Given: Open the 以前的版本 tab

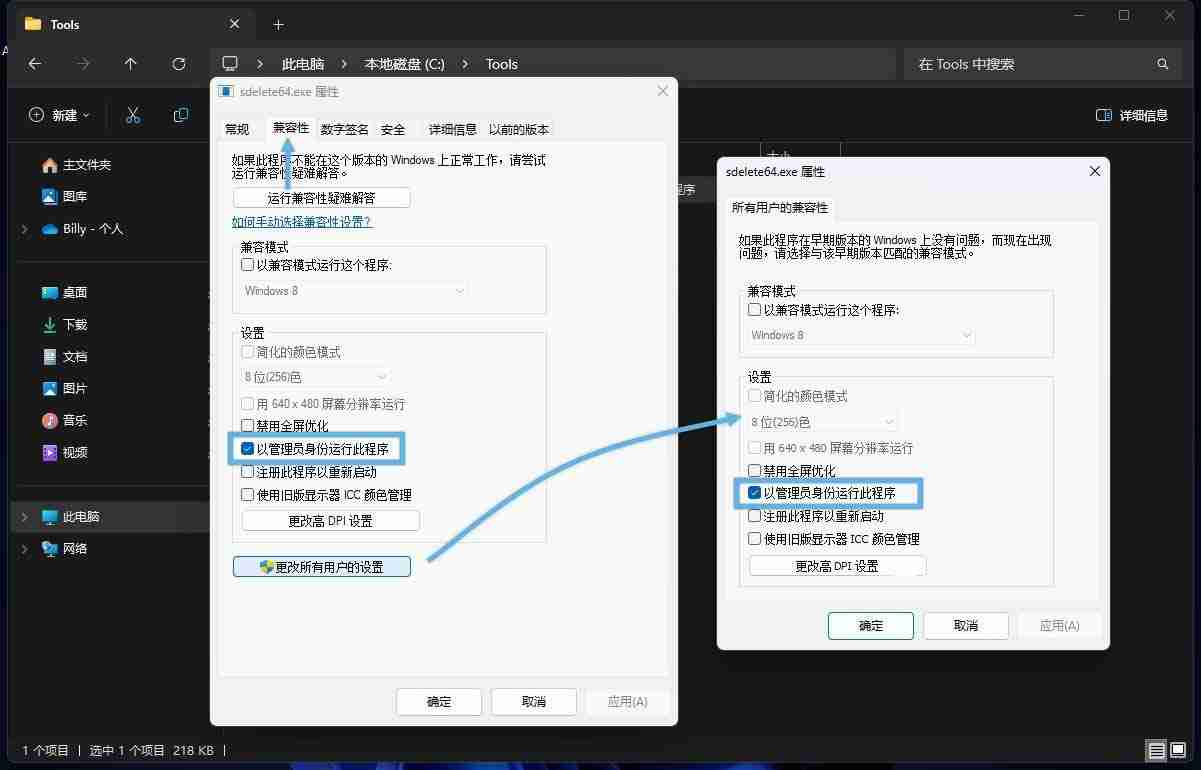Looking at the screenshot, I should (x=518, y=129).
